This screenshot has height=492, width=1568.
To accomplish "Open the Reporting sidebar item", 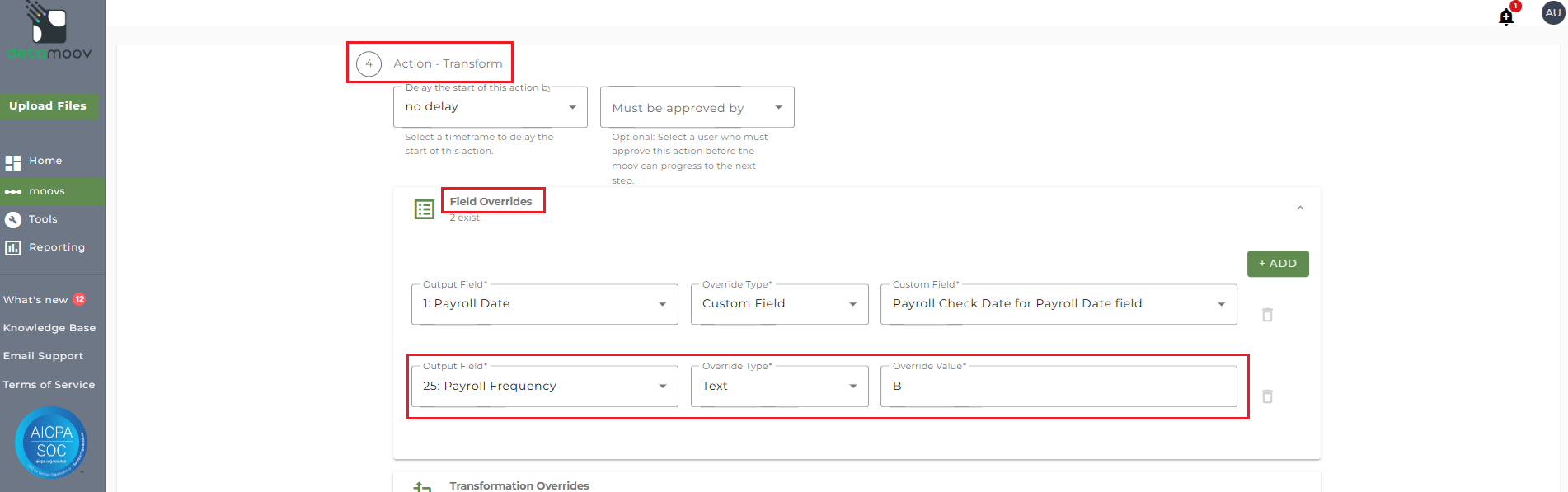I will pyautogui.click(x=56, y=247).
